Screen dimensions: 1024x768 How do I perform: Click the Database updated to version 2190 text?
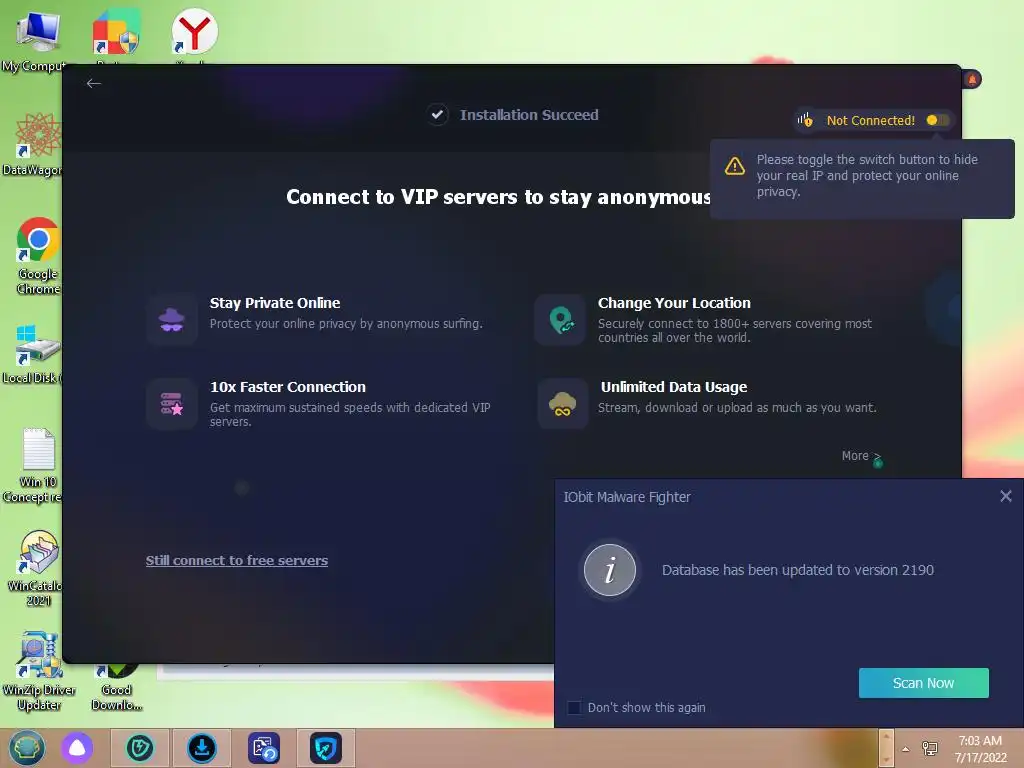(x=797, y=570)
